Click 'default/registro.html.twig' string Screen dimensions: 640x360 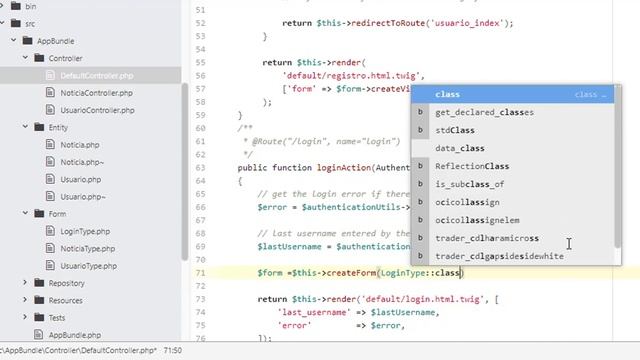pyautogui.click(x=351, y=76)
